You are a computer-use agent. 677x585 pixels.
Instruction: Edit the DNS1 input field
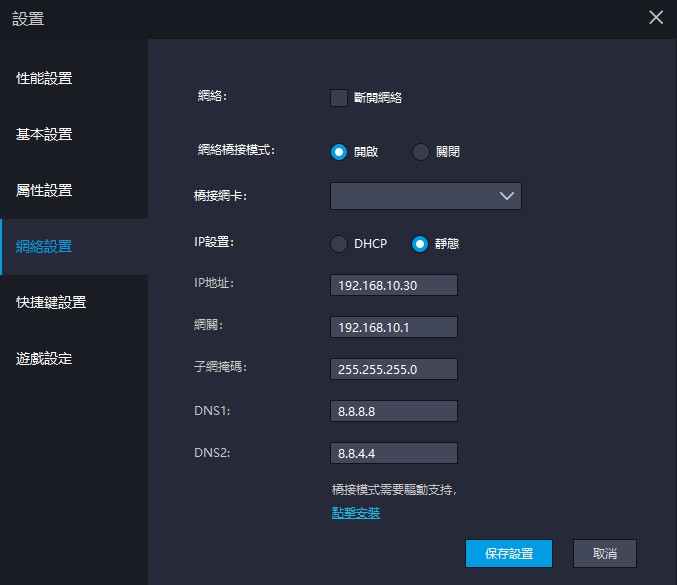393,411
